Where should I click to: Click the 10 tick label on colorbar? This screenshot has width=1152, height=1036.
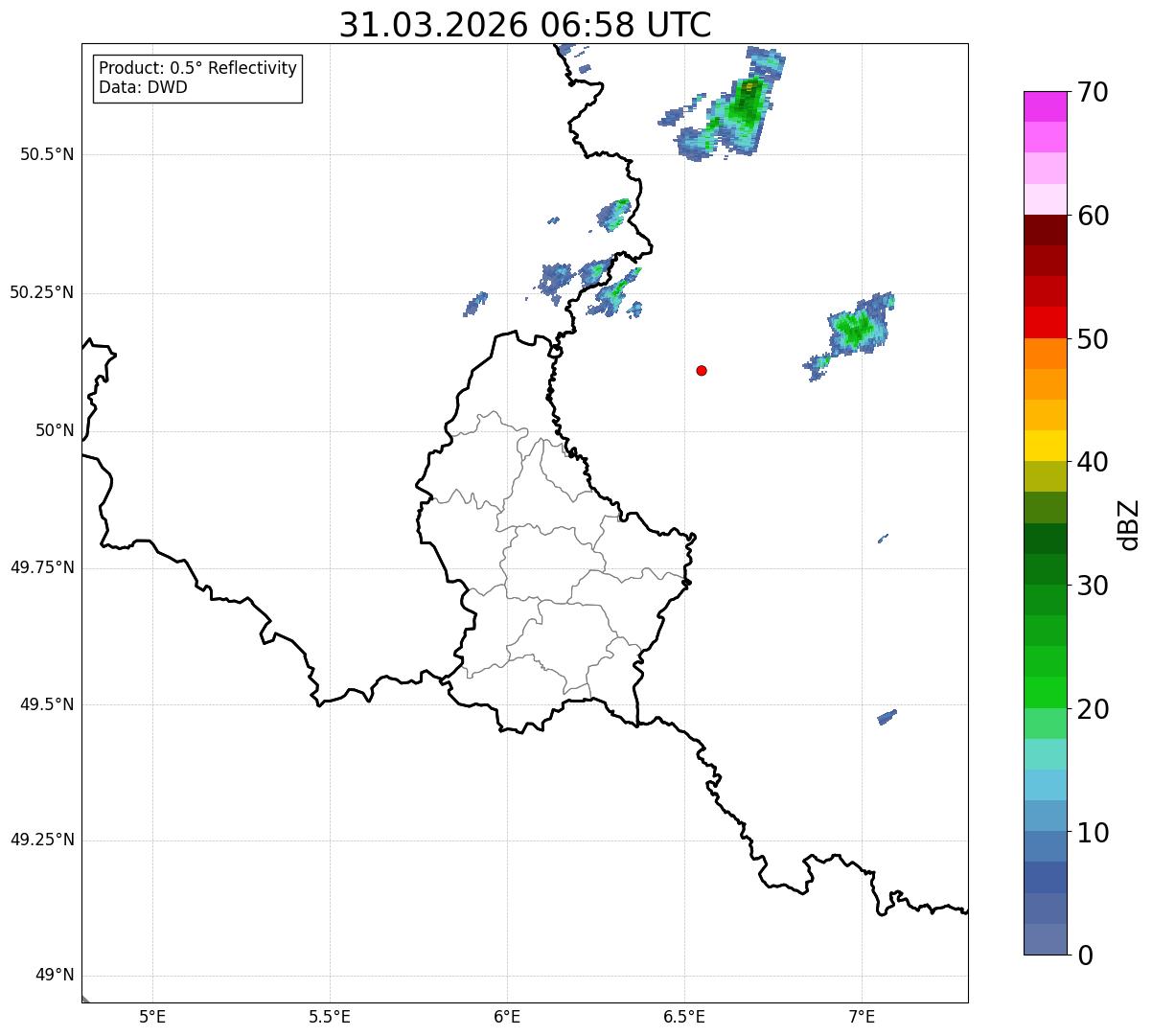pos(1094,832)
